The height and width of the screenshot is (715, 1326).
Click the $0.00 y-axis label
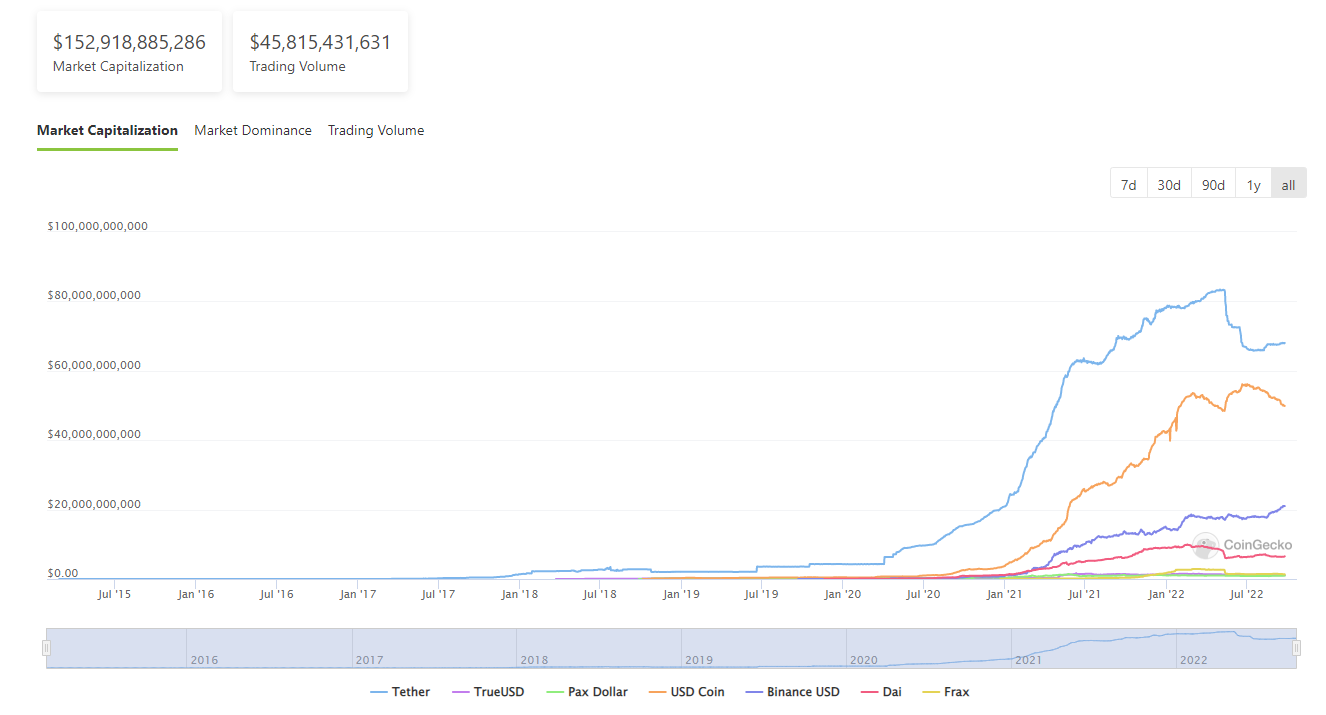[62, 574]
